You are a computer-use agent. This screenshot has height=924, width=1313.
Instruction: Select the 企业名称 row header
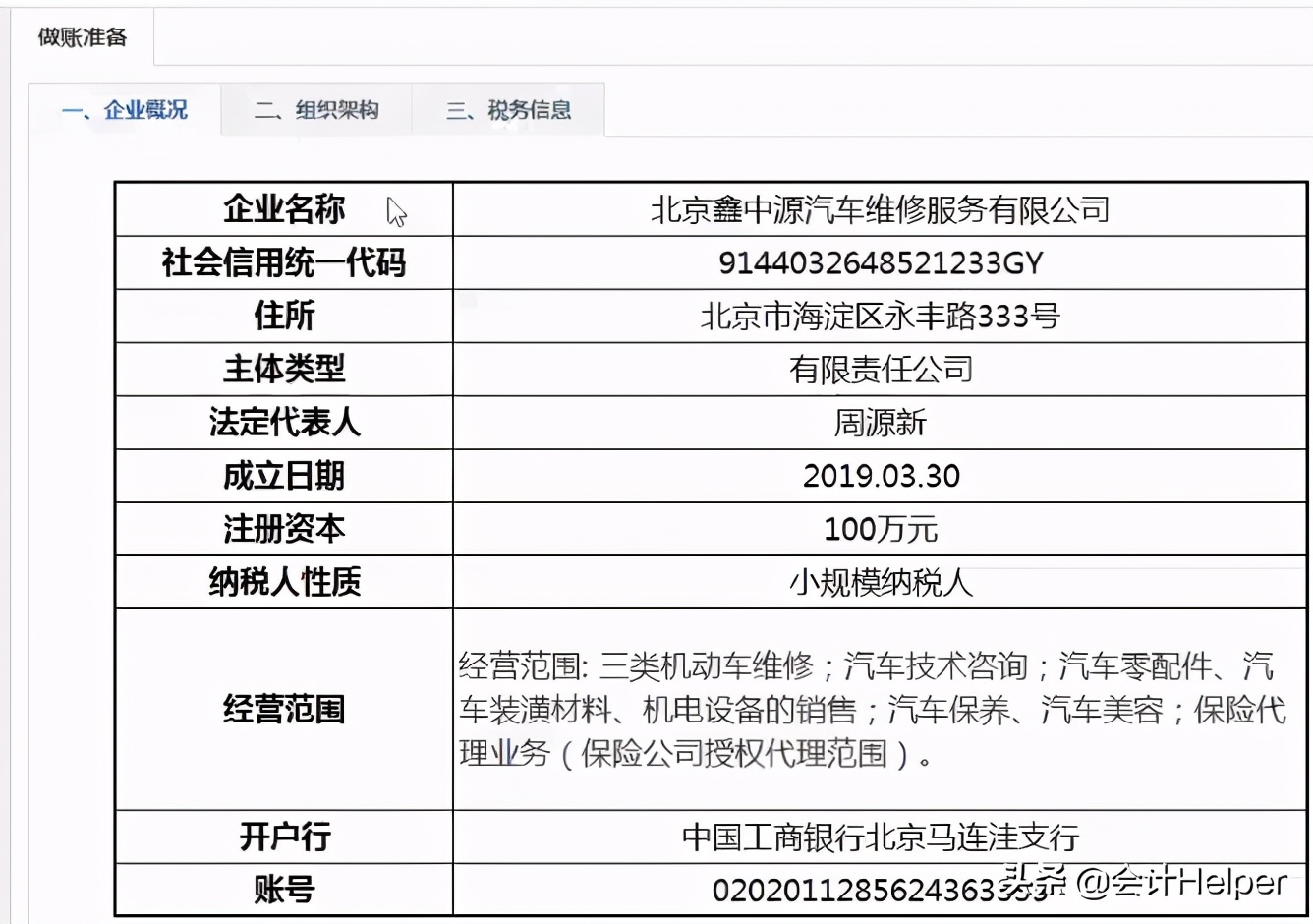point(285,208)
